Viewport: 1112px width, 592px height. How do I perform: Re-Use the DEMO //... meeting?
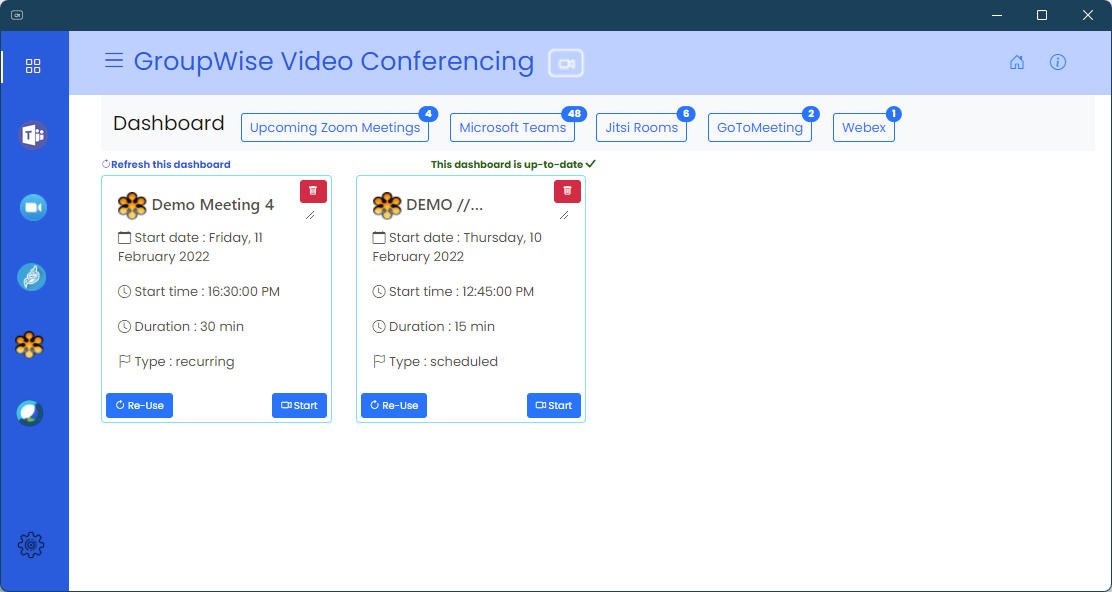(x=394, y=406)
